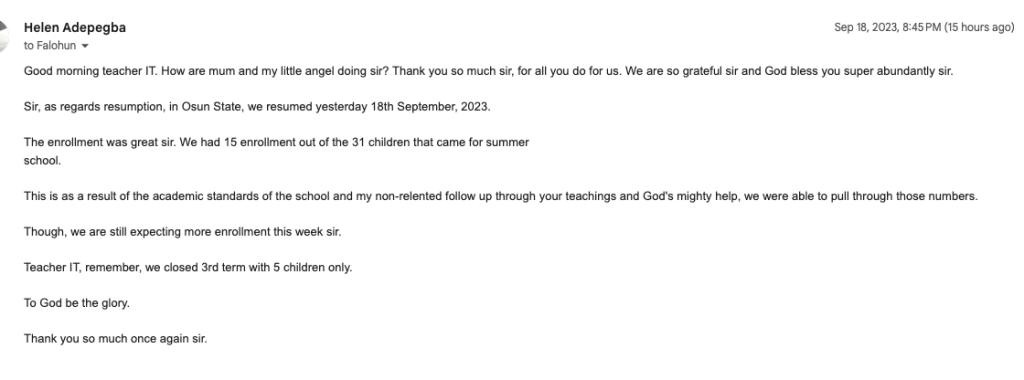Expand recipient details arrow beside Falohun

(x=85, y=46)
